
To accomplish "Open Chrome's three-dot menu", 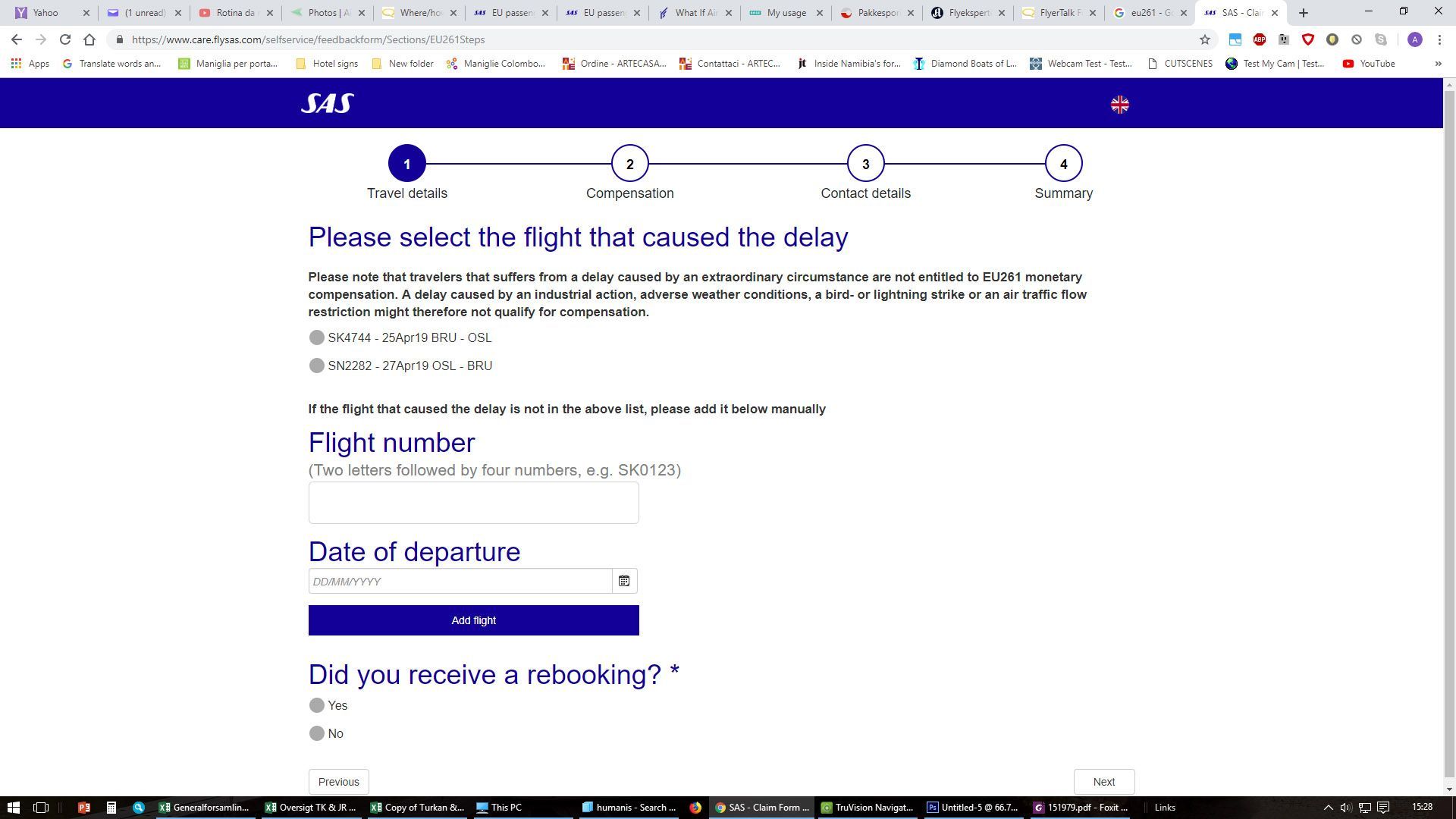I will point(1439,39).
